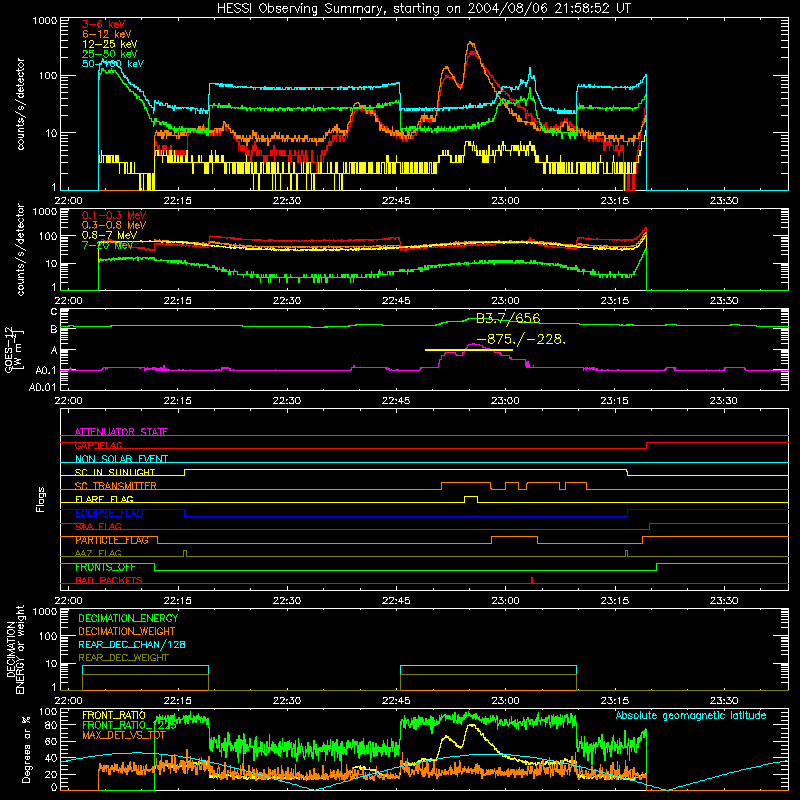Click the DECIMATION_WEIGHT legend label
The width and height of the screenshot is (800, 800).
[127, 631]
